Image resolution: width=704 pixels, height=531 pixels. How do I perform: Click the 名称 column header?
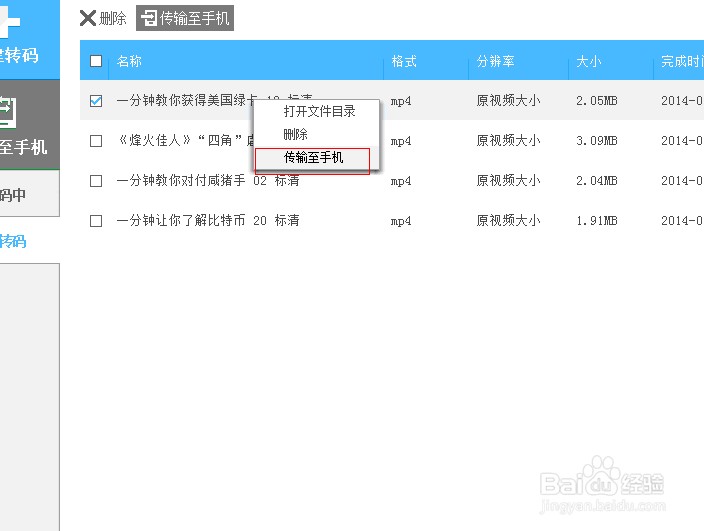pyautogui.click(x=129, y=61)
